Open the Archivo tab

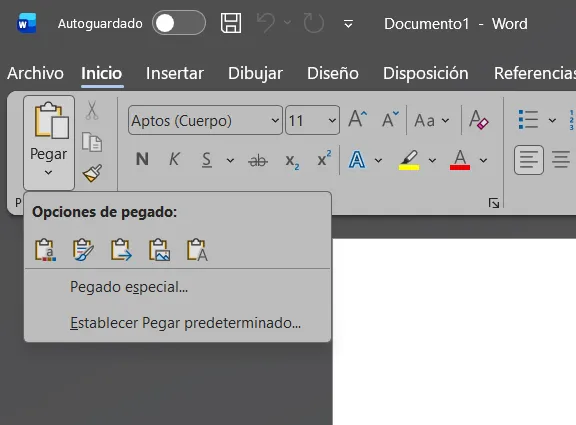pos(35,73)
